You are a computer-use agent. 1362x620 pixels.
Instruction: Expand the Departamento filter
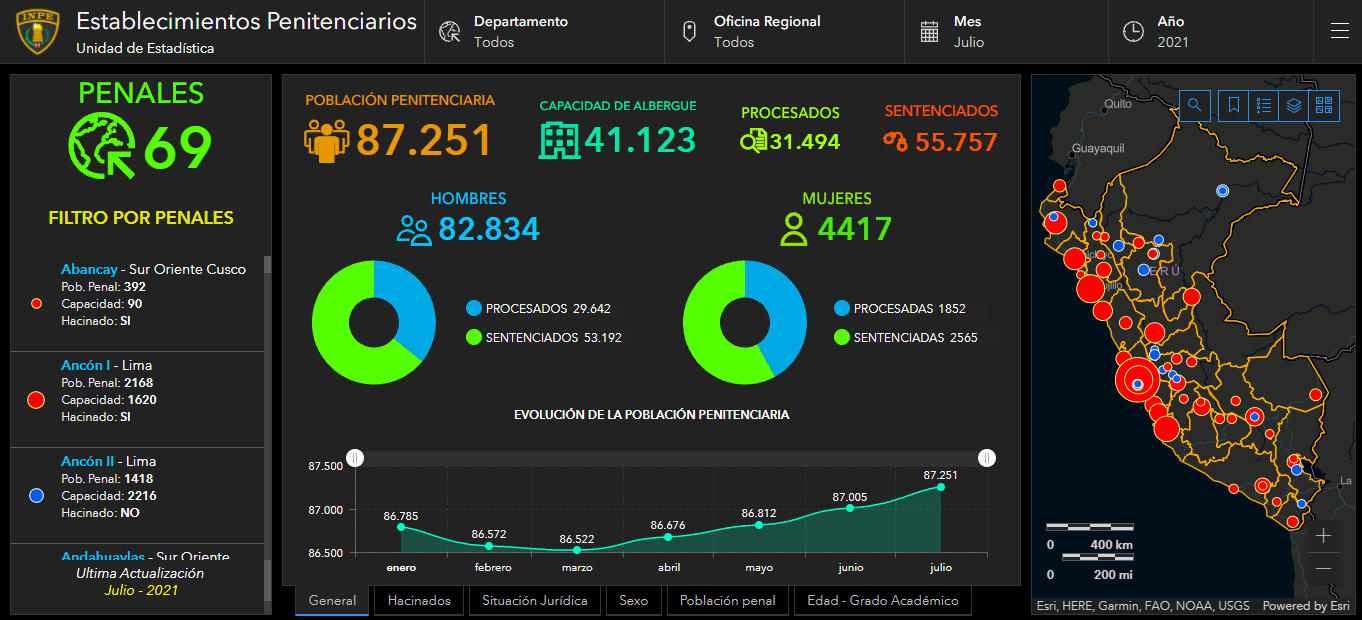[544, 31]
